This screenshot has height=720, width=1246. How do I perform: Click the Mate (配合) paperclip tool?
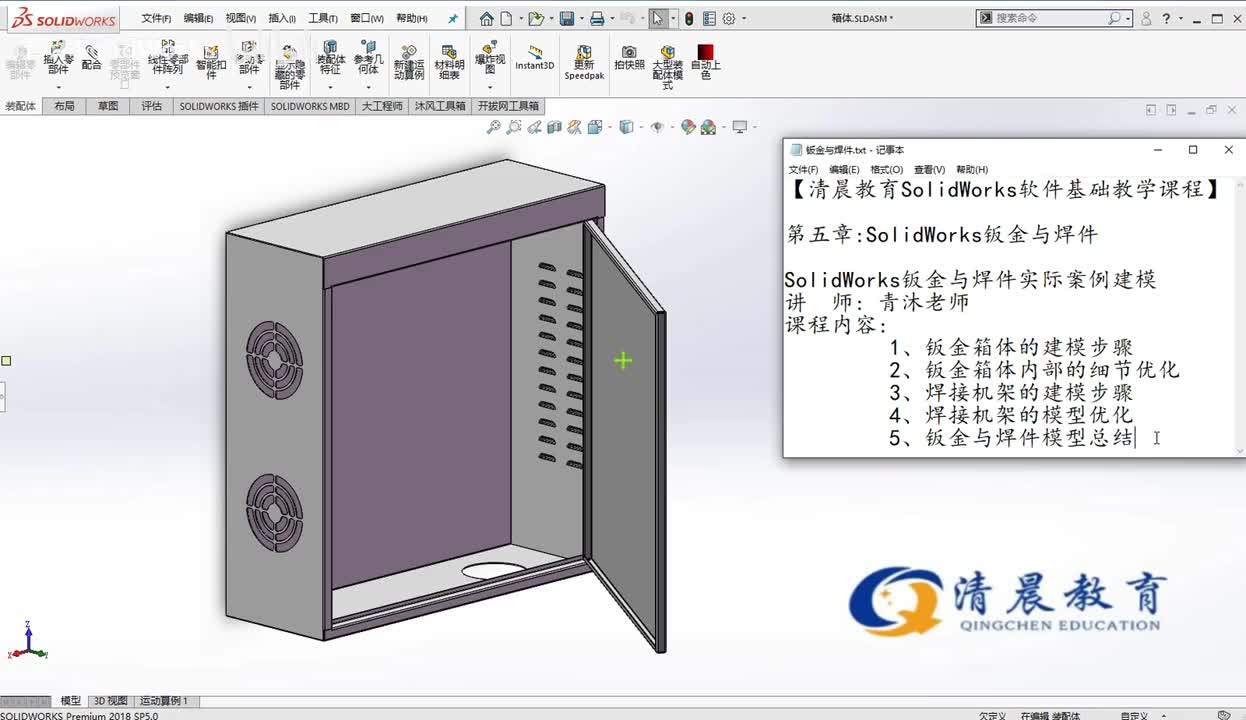[92, 57]
